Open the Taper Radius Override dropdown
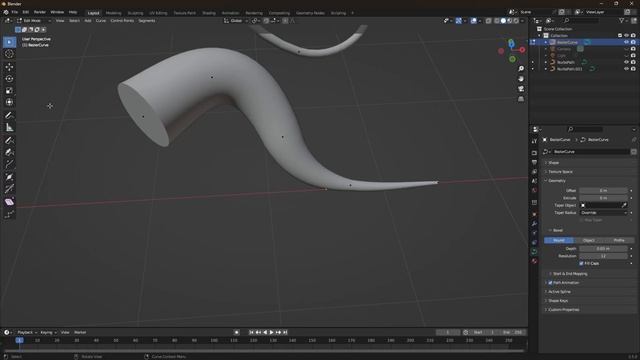This screenshot has width=640, height=360. 603,213
